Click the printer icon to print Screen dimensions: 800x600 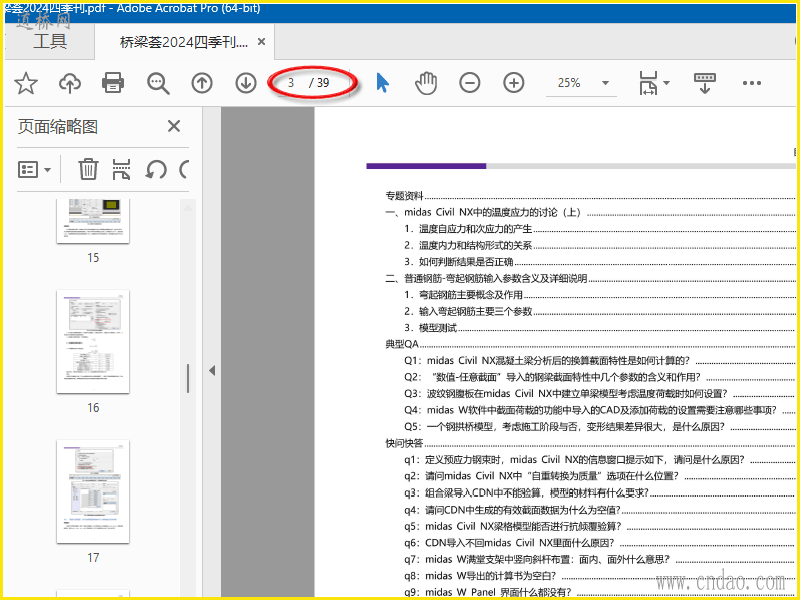coord(113,83)
